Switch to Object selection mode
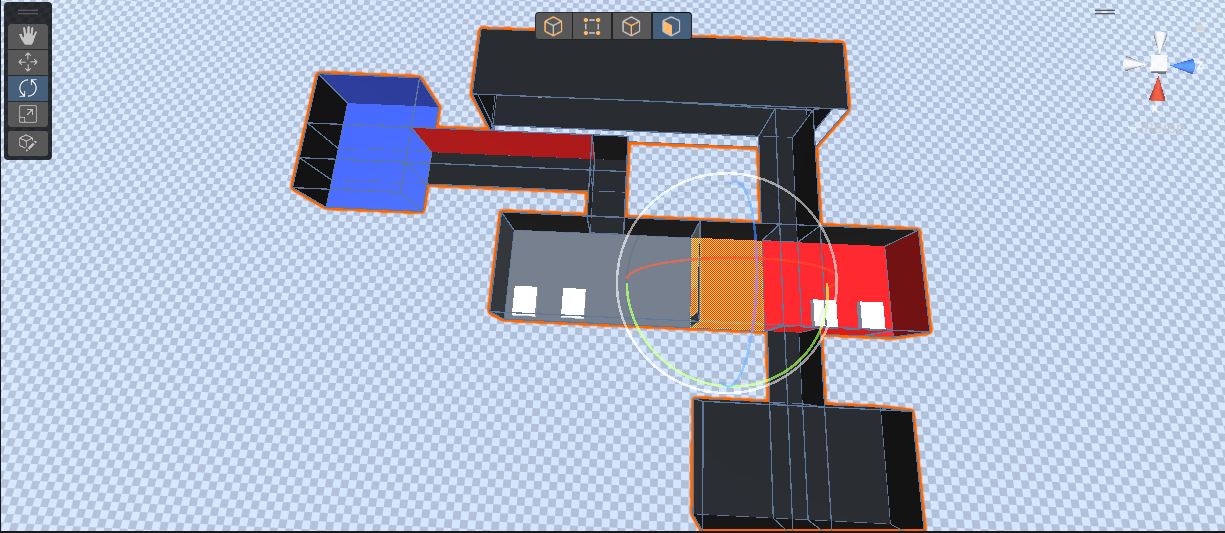 [x=554, y=27]
